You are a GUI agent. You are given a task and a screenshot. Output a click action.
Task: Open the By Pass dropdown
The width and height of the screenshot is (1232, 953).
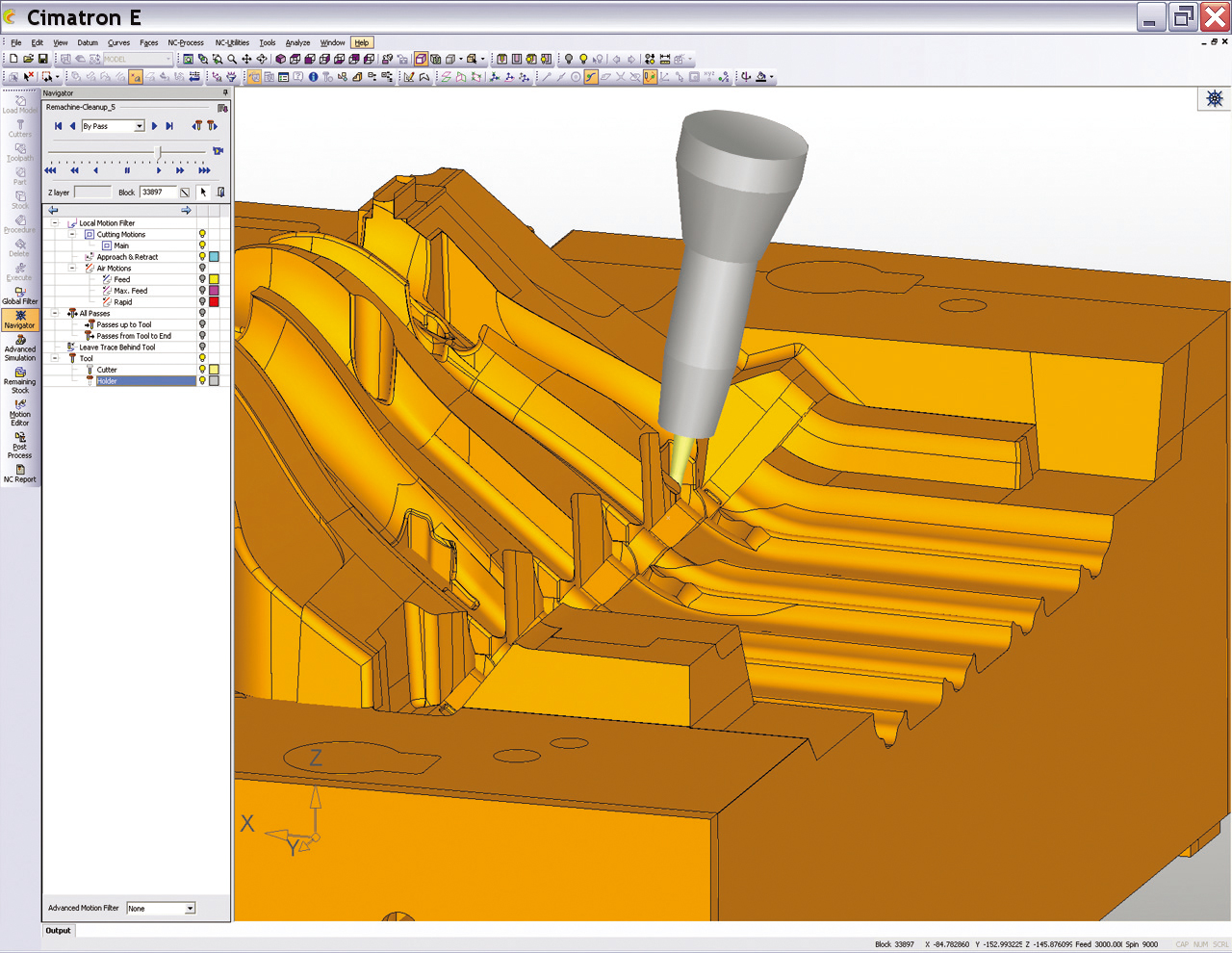[139, 126]
